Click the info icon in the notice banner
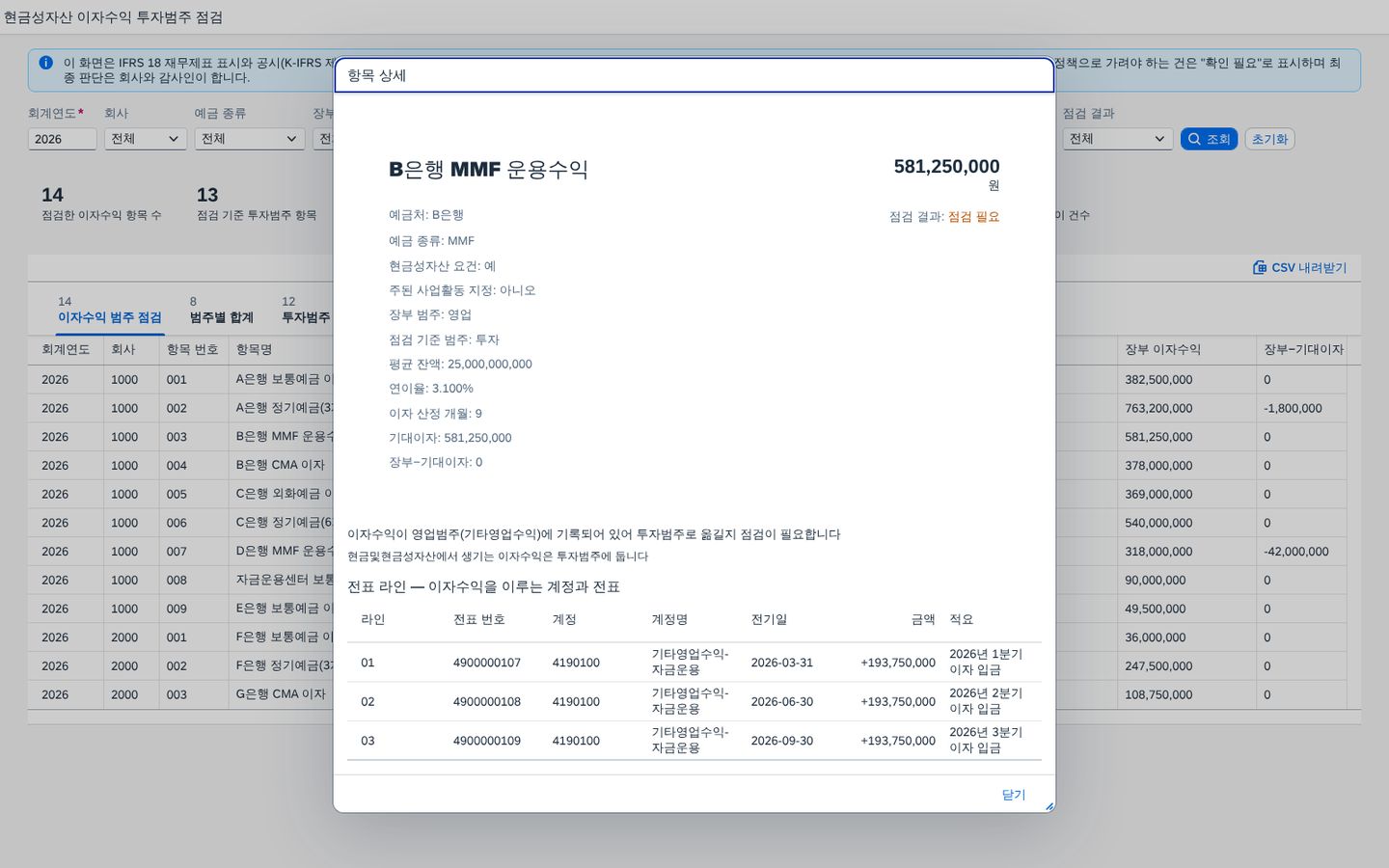Screen dimensions: 1389x868 coord(45,63)
